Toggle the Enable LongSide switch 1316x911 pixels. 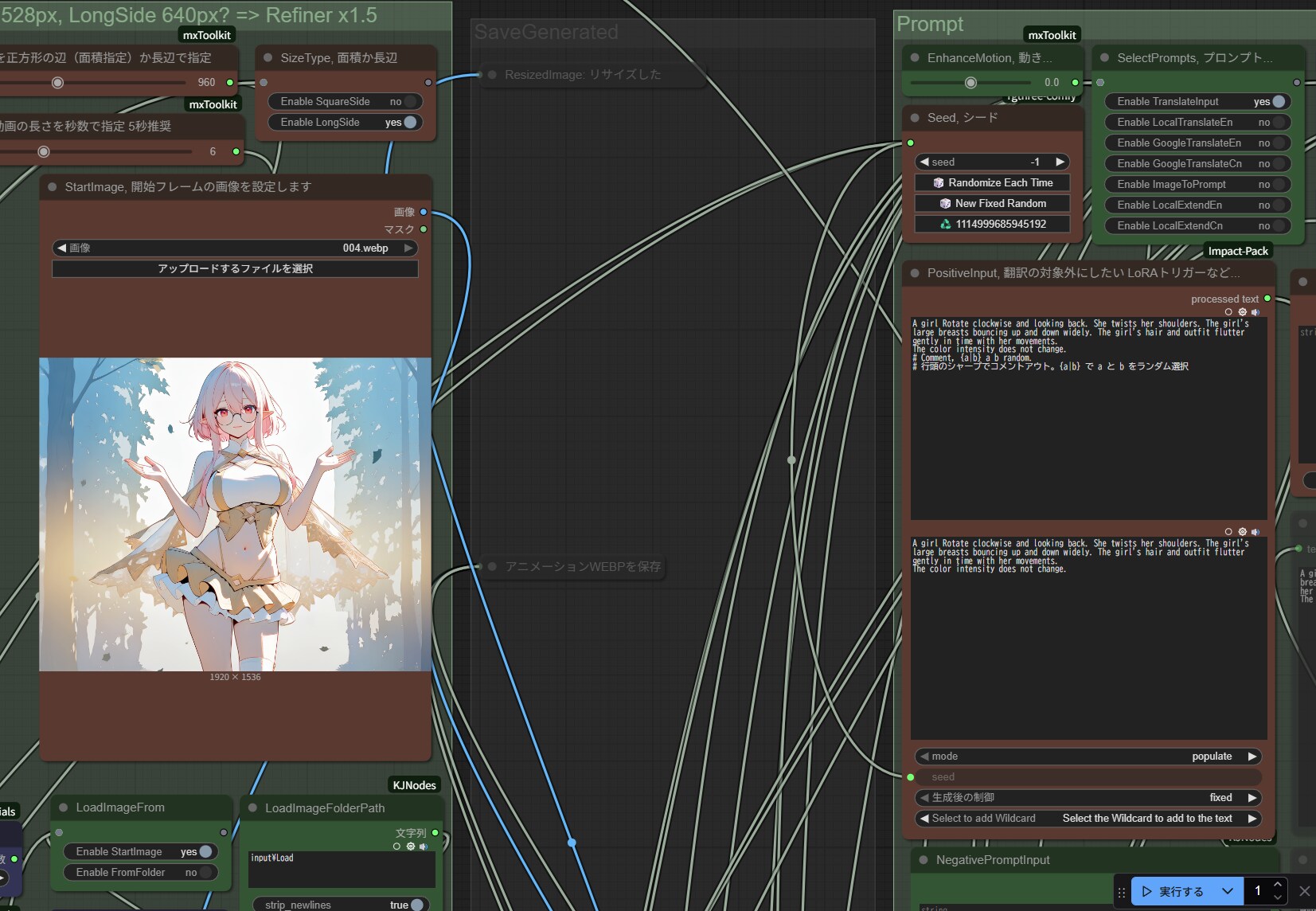[409, 123]
